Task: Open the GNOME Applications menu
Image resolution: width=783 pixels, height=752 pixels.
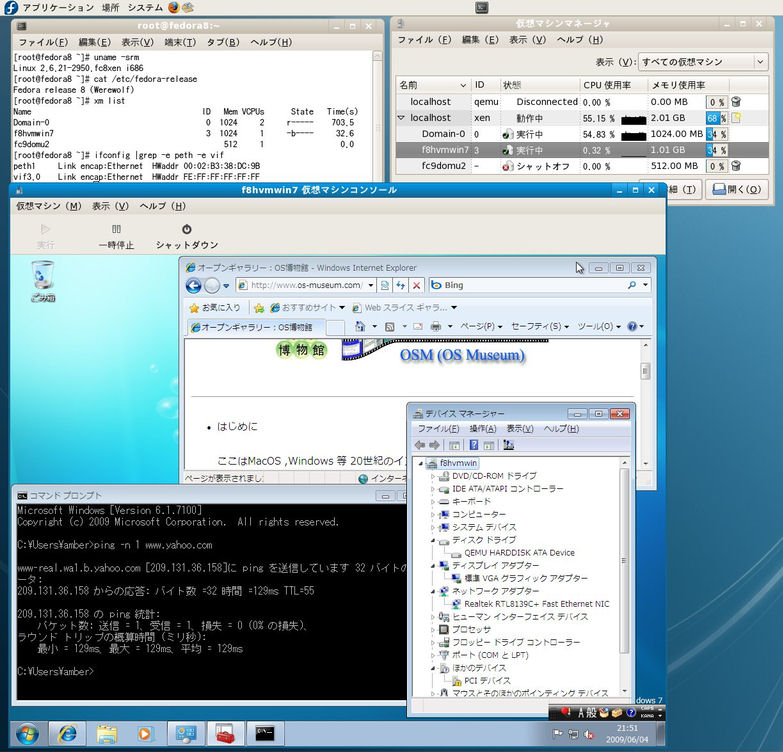Action: tap(58, 7)
